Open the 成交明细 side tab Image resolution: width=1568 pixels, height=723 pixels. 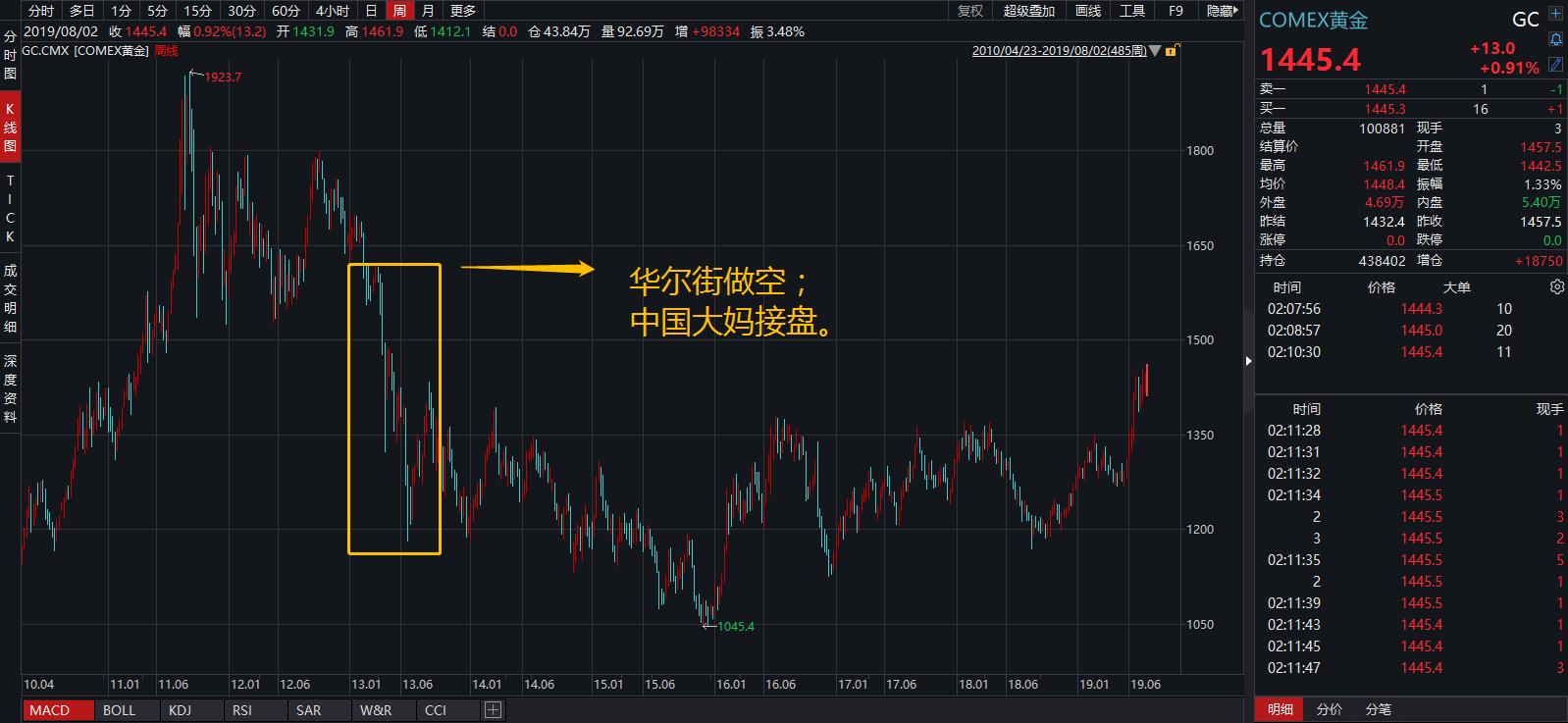click(10, 298)
